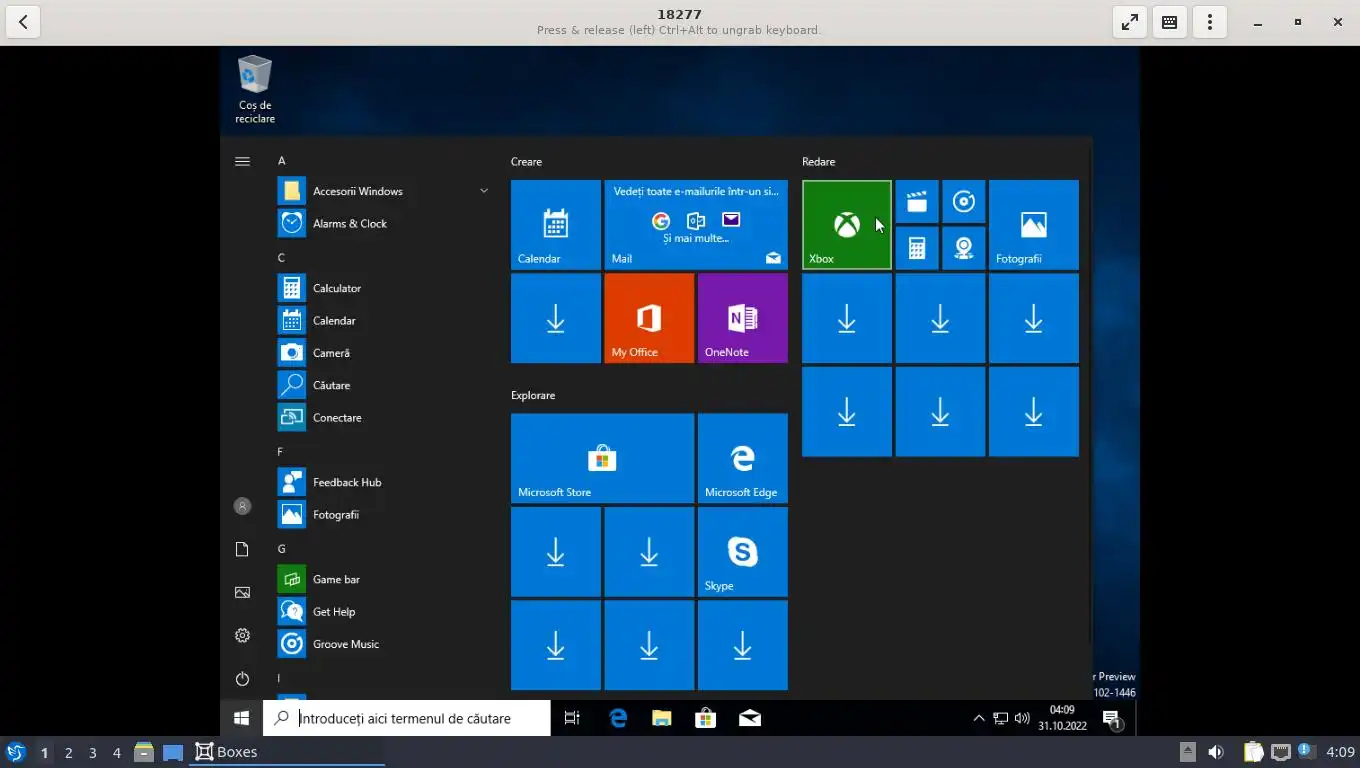The width and height of the screenshot is (1360, 768).
Task: Switch to host workspace 4
Action: pyautogui.click(x=116, y=752)
